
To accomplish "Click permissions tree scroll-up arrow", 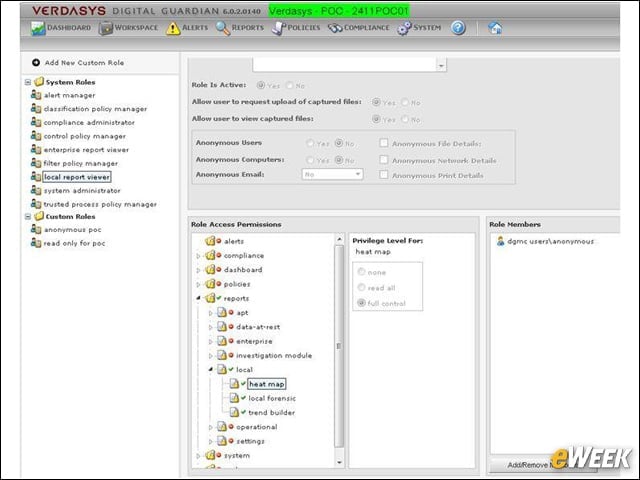I will (x=339, y=239).
